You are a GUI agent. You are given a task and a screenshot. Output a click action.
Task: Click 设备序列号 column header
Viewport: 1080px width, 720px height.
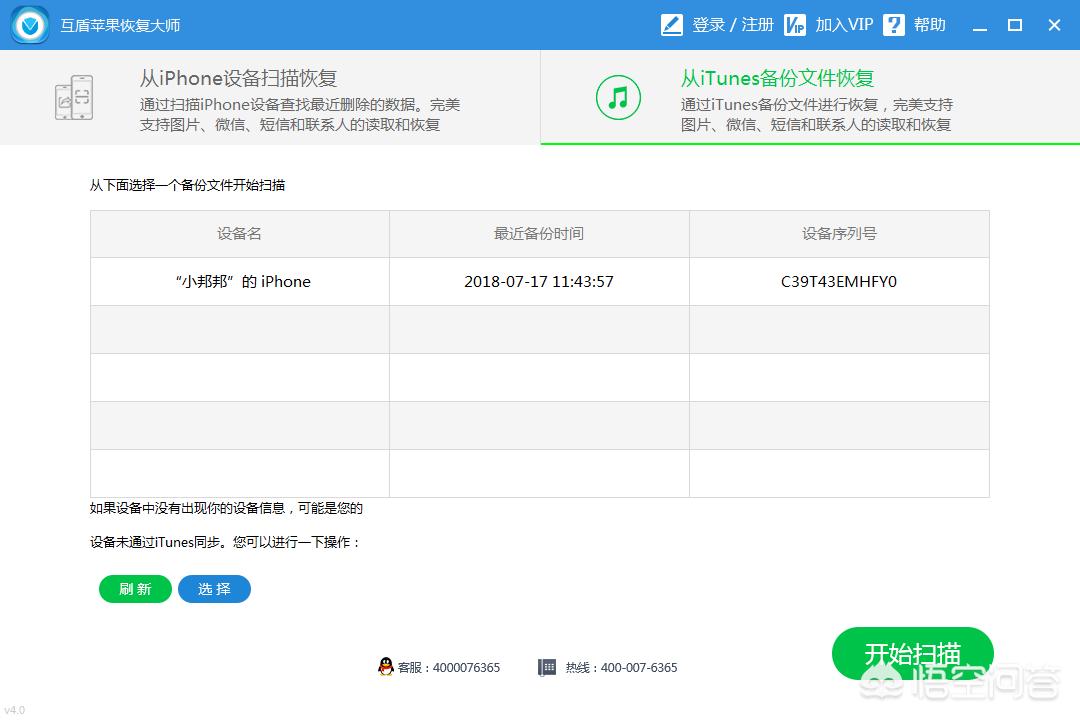pyautogui.click(x=839, y=234)
